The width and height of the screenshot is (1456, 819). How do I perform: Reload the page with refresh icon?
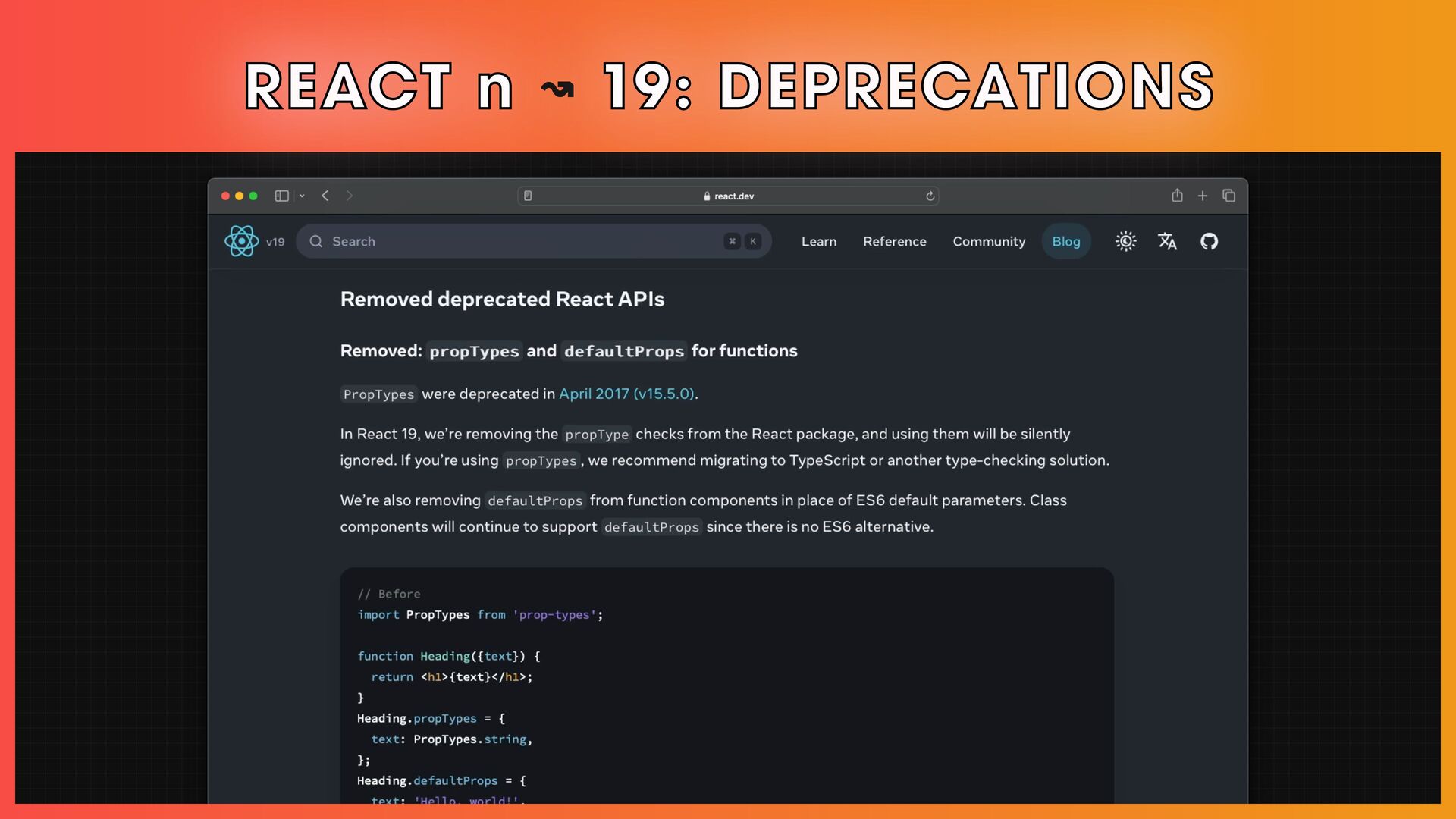[930, 196]
